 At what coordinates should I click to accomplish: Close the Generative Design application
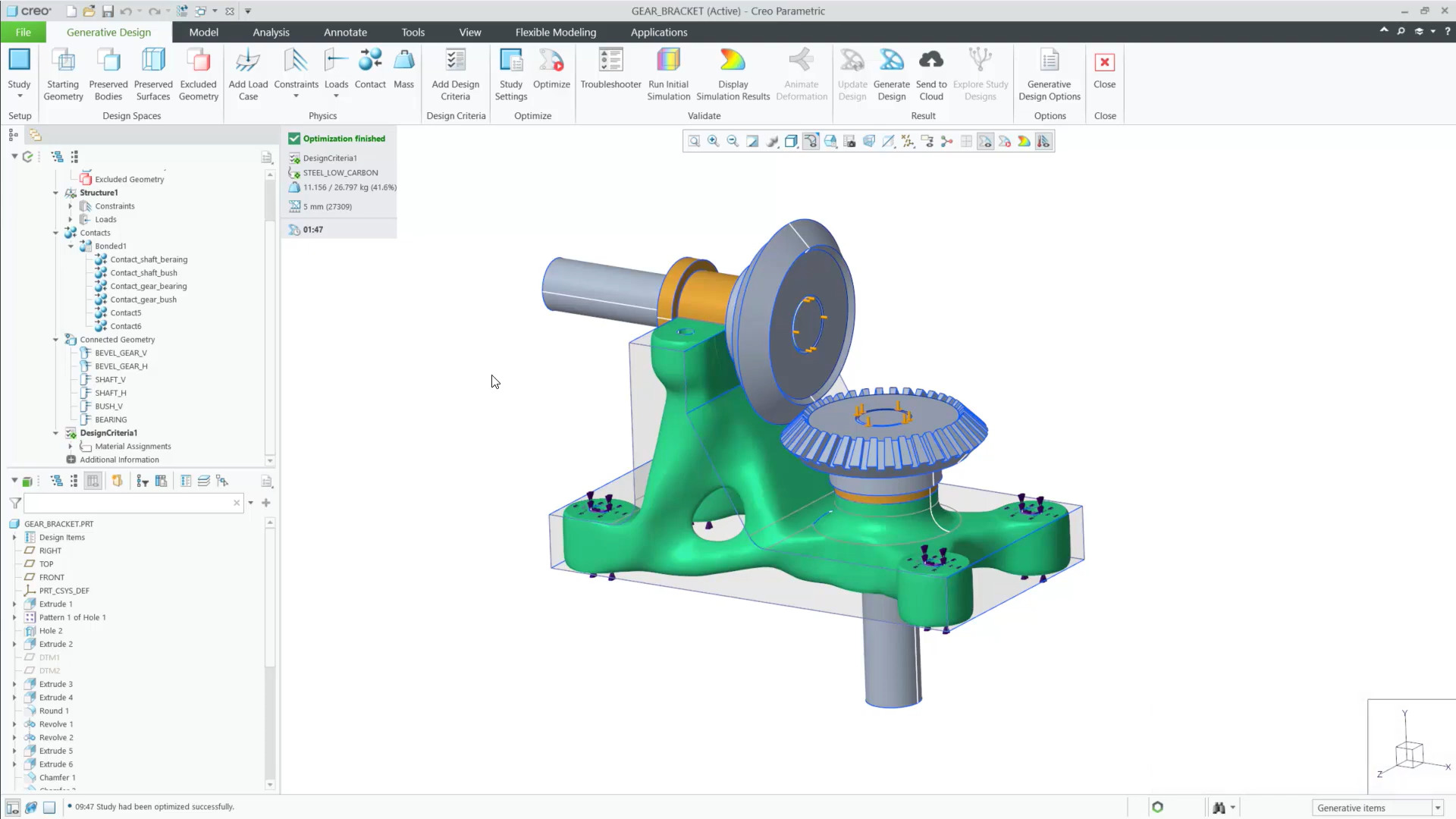(1104, 68)
